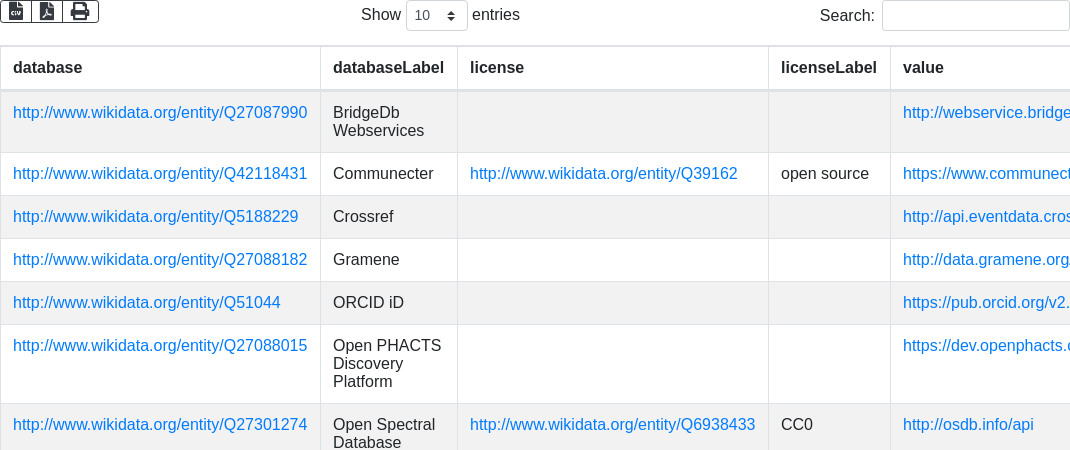Open the Show entries count dropdown
This screenshot has height=450, width=1070.
tap(437, 15)
